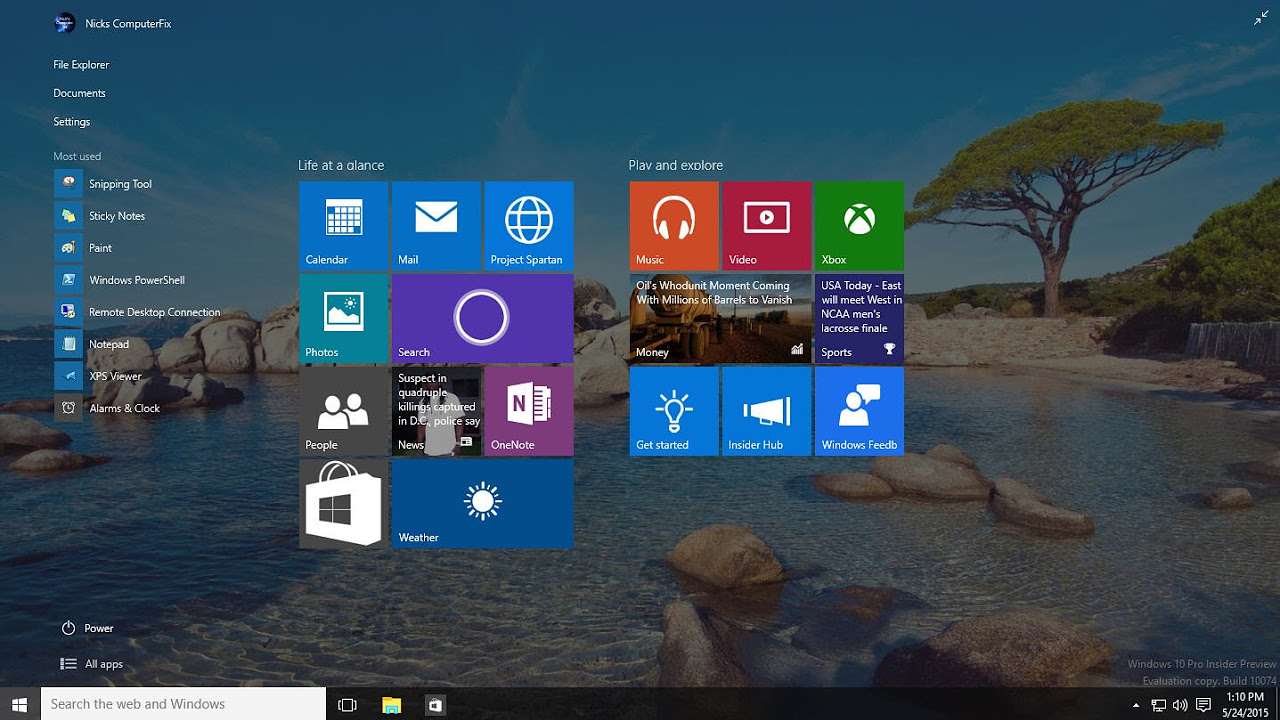Open the Power options menu
Image resolution: width=1280 pixels, height=720 pixels.
[x=88, y=628]
